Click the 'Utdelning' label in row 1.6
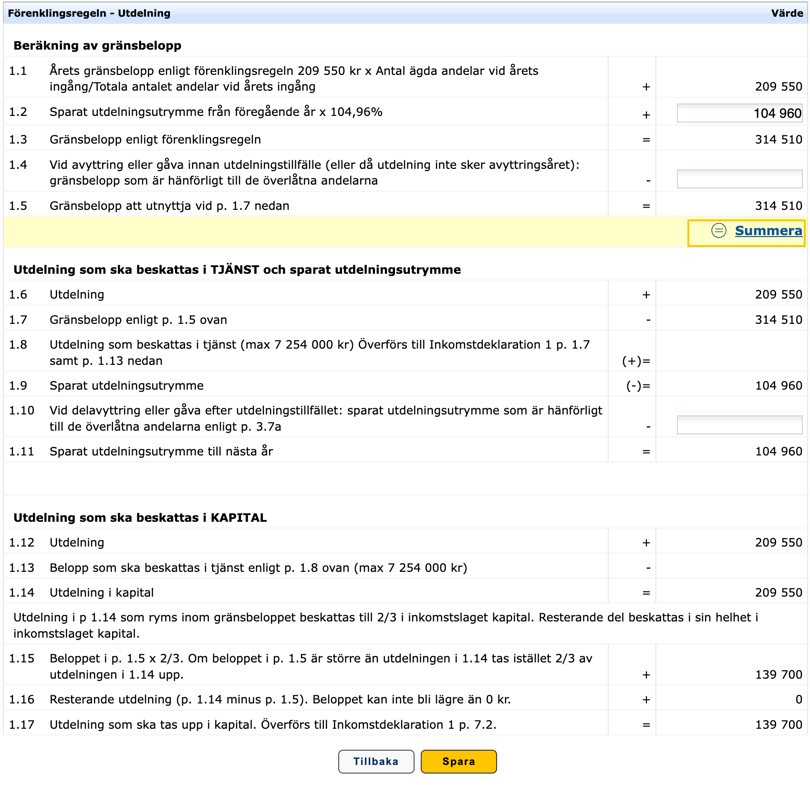Screen dimensions: 810x785 point(77,294)
